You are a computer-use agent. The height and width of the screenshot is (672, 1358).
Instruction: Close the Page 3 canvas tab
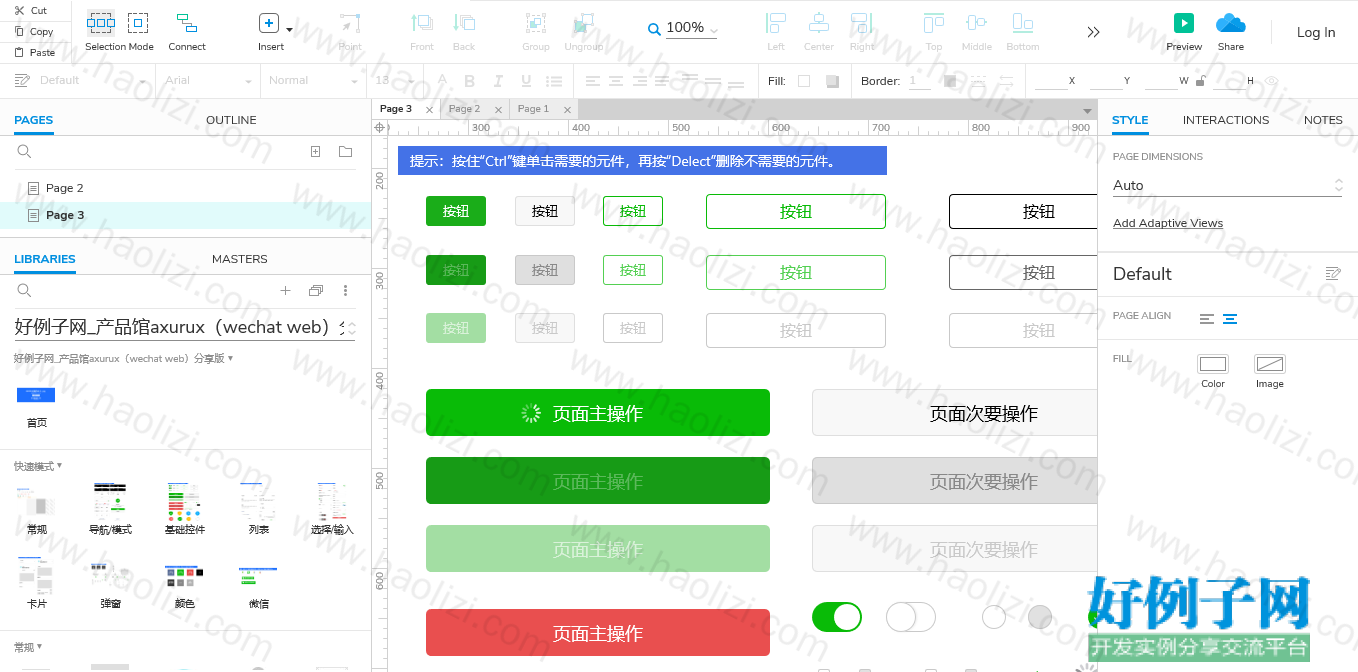pos(429,110)
